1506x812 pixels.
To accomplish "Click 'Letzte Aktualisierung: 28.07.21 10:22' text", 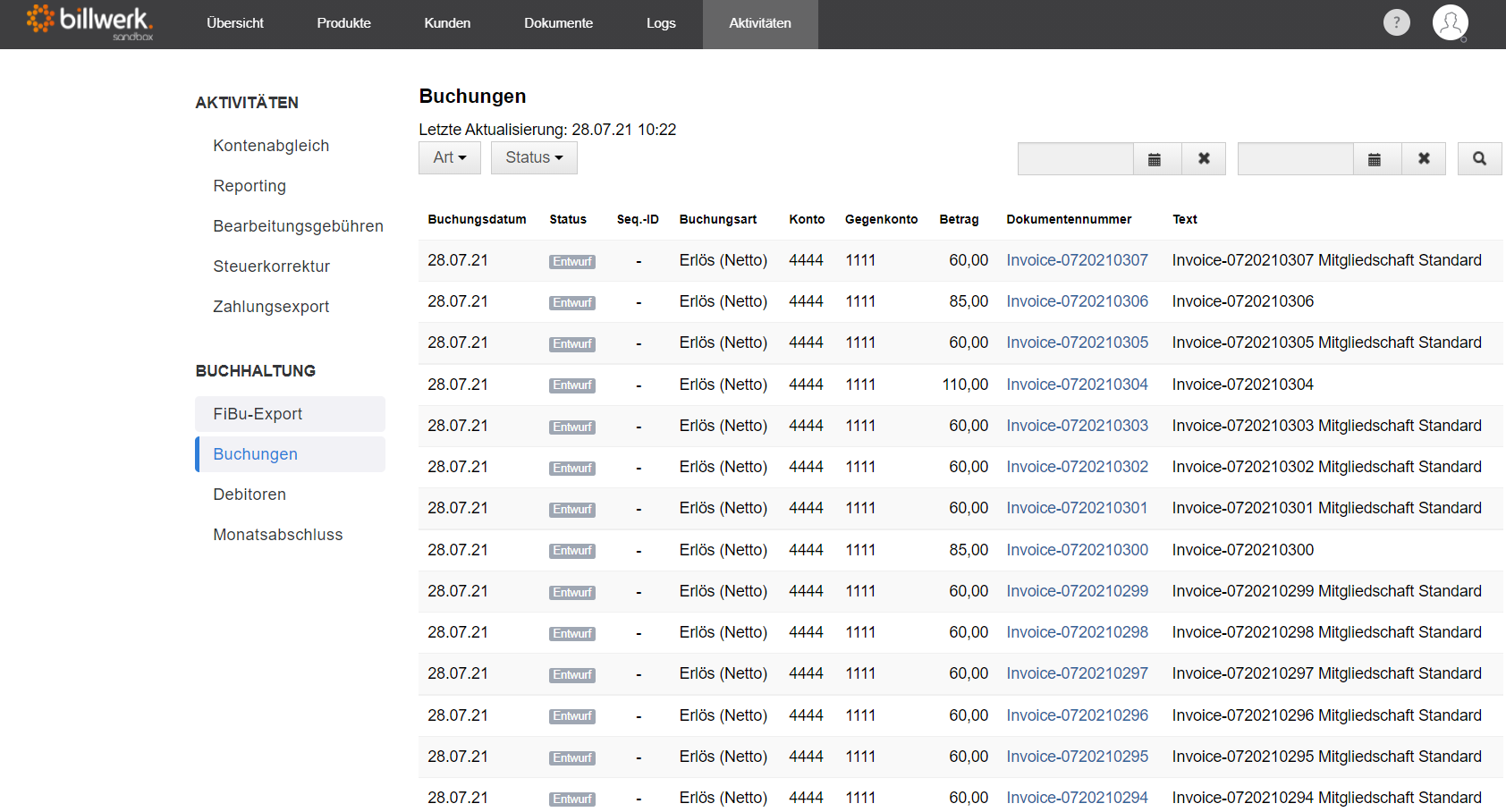I will tap(547, 130).
